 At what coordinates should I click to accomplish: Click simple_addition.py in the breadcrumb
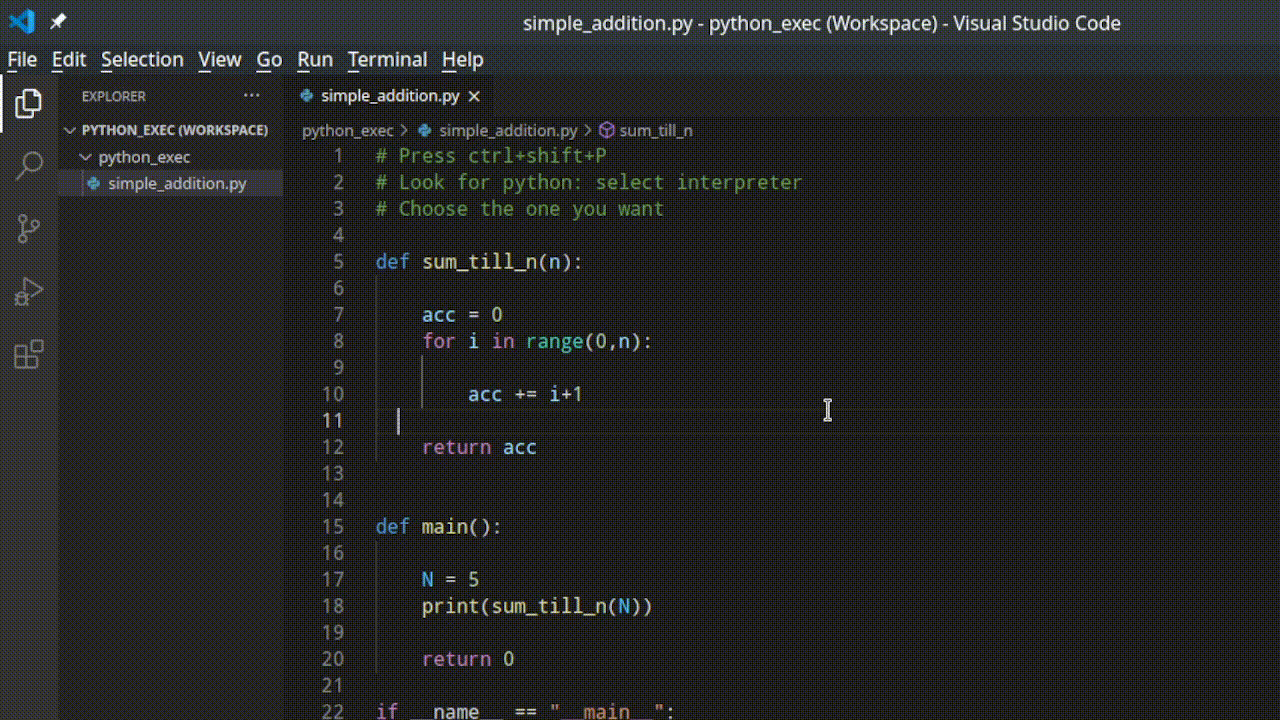(x=508, y=130)
